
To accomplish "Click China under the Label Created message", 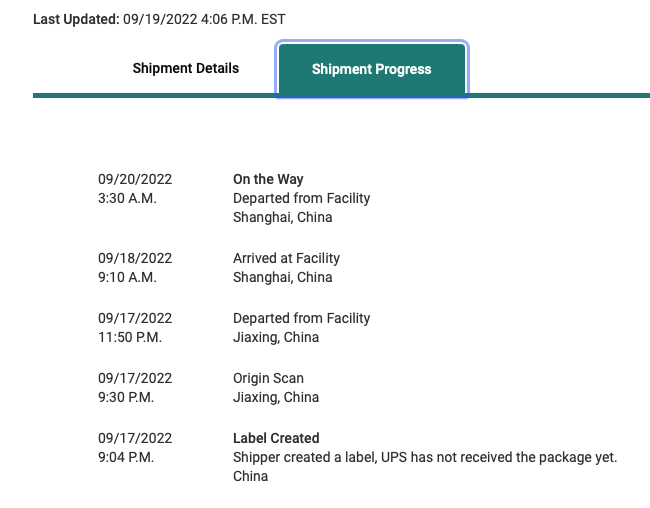I will 250,476.
